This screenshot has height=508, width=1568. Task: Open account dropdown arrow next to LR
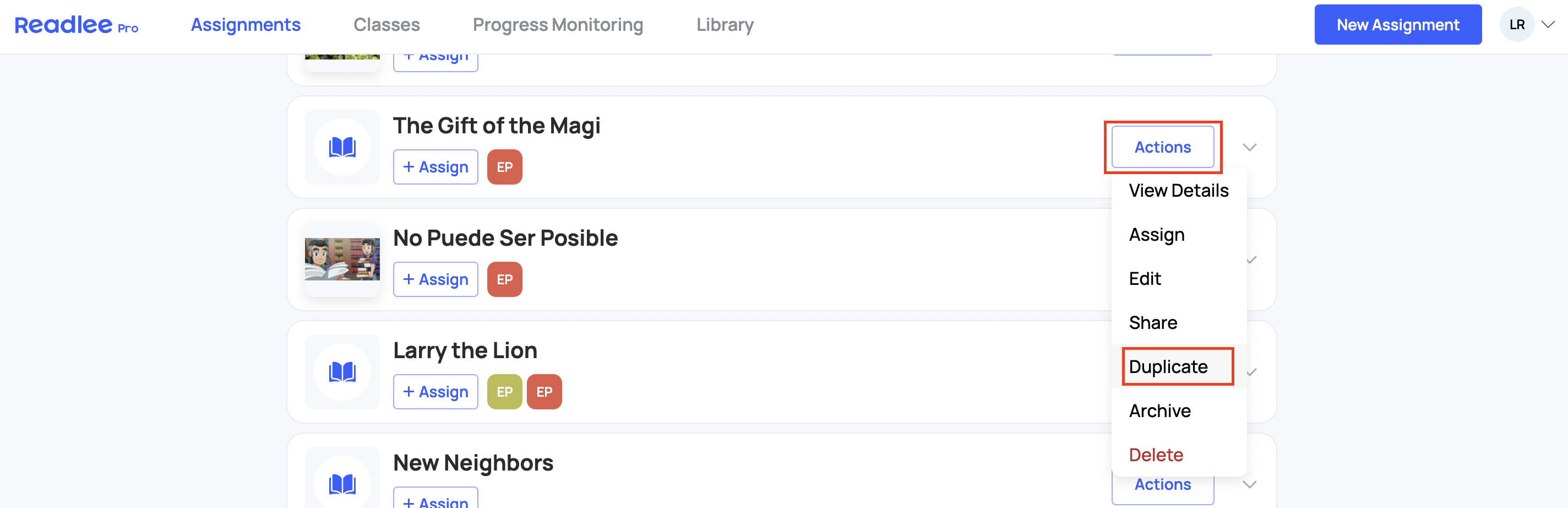(1548, 25)
